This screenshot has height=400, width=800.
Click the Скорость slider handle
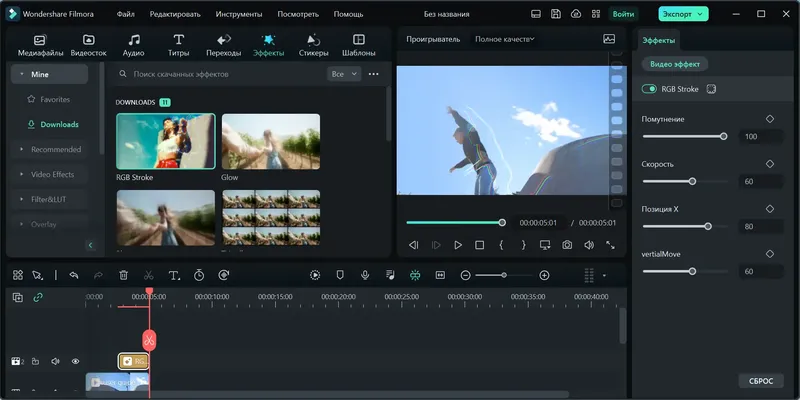point(692,181)
